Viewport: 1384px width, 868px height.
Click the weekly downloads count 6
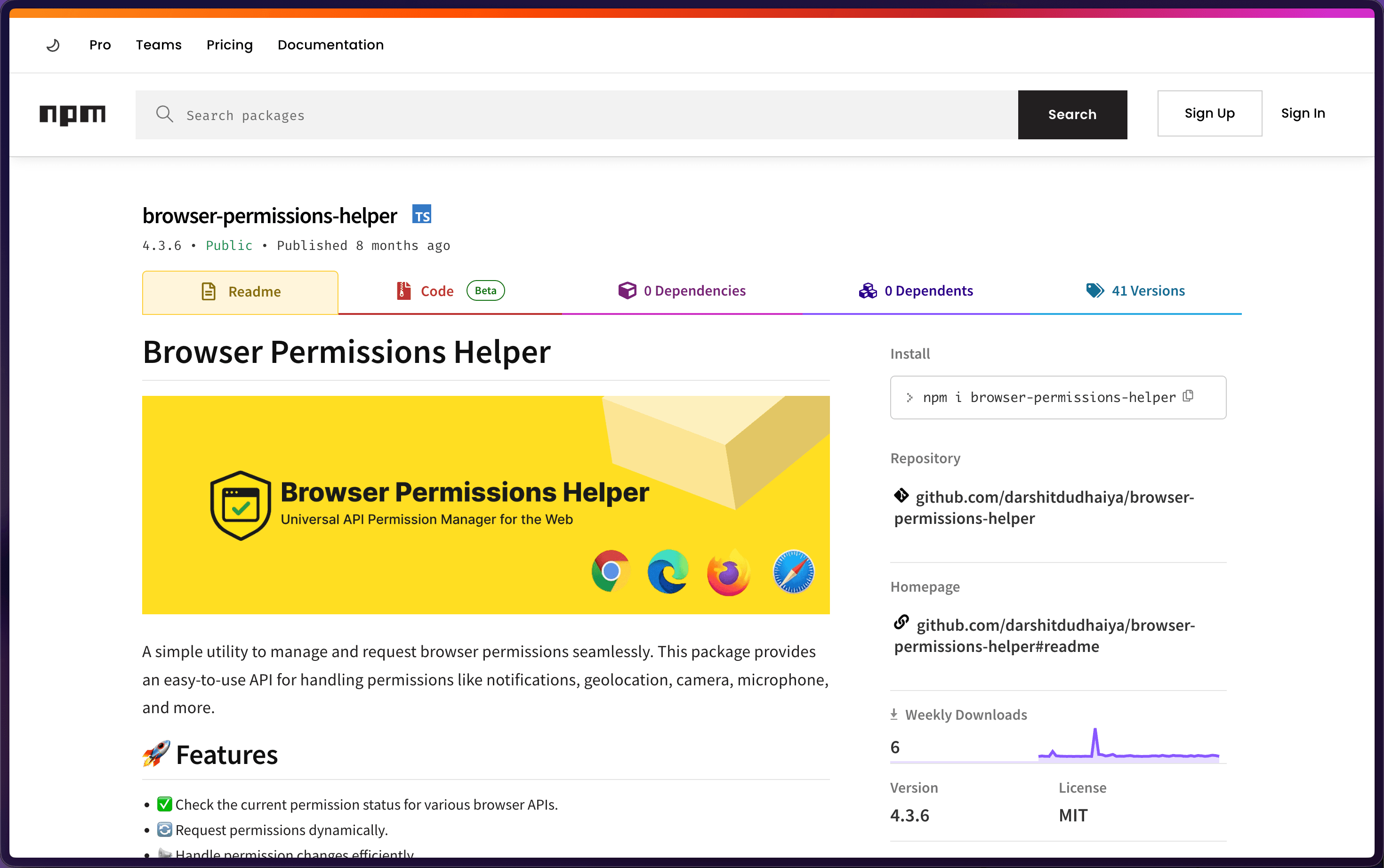tap(895, 747)
